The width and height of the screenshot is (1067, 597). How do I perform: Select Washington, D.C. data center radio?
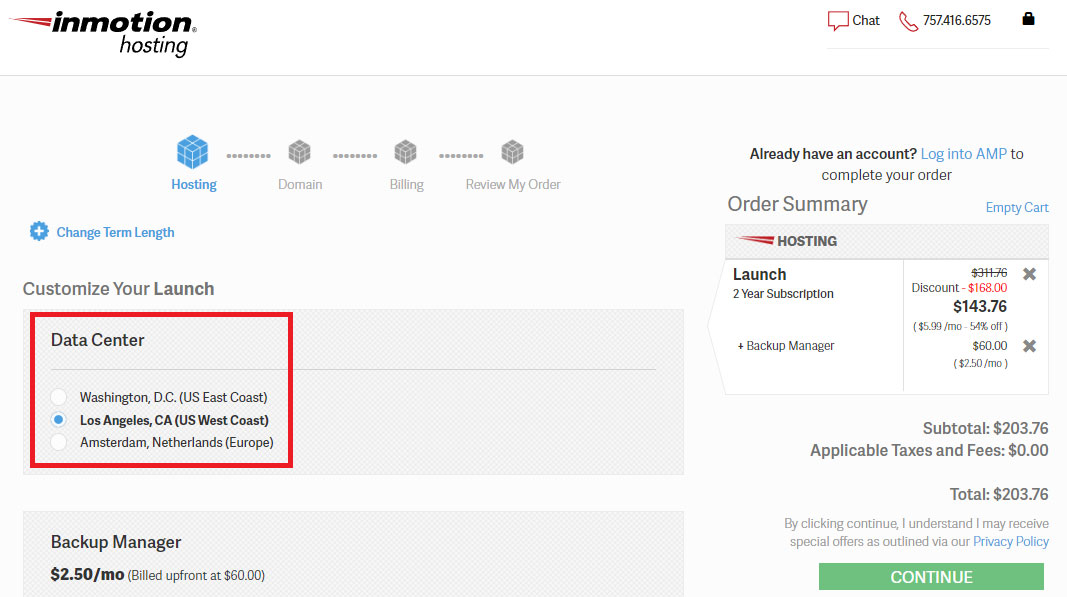click(59, 397)
